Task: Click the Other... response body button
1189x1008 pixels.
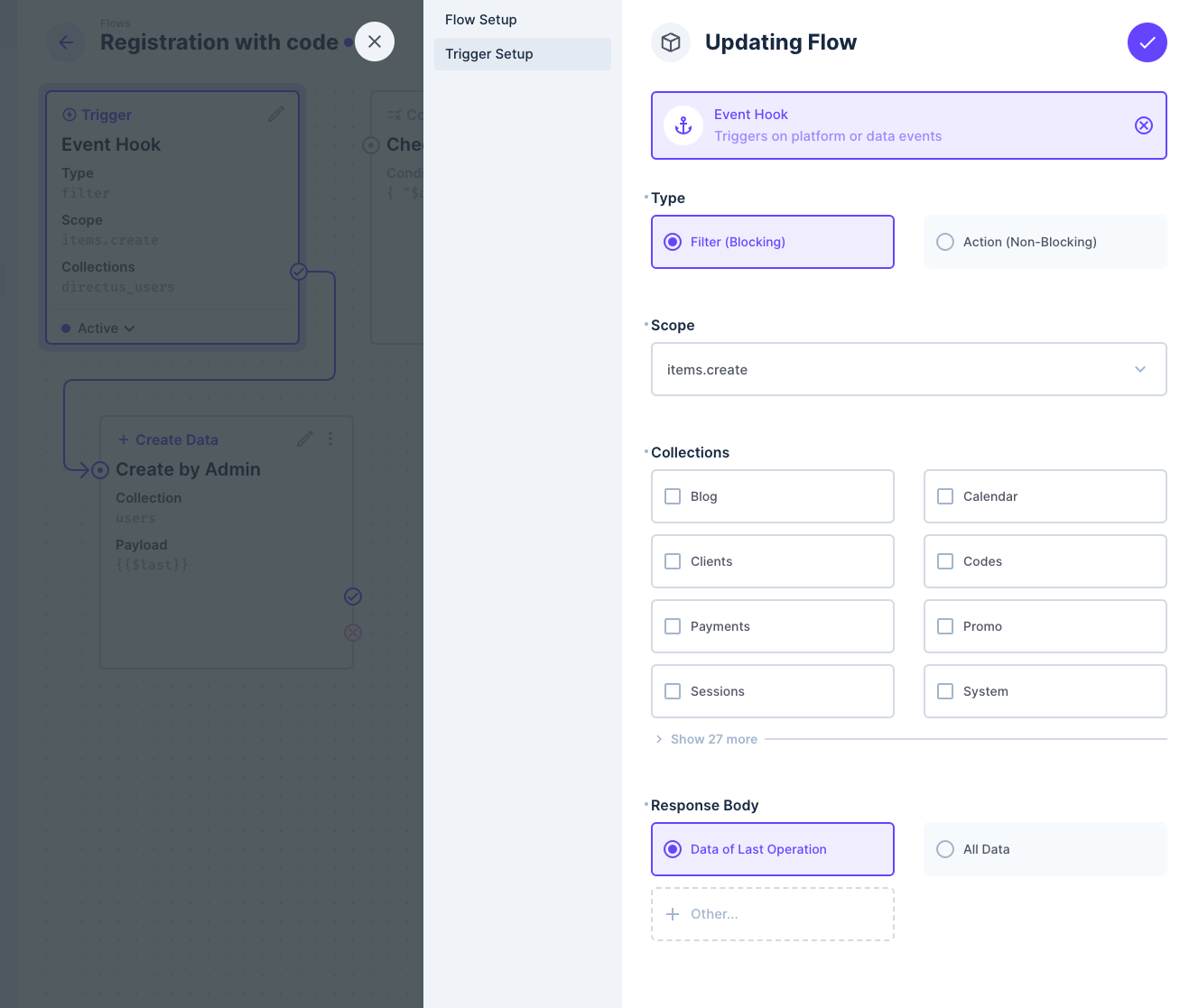Action: pos(772,913)
